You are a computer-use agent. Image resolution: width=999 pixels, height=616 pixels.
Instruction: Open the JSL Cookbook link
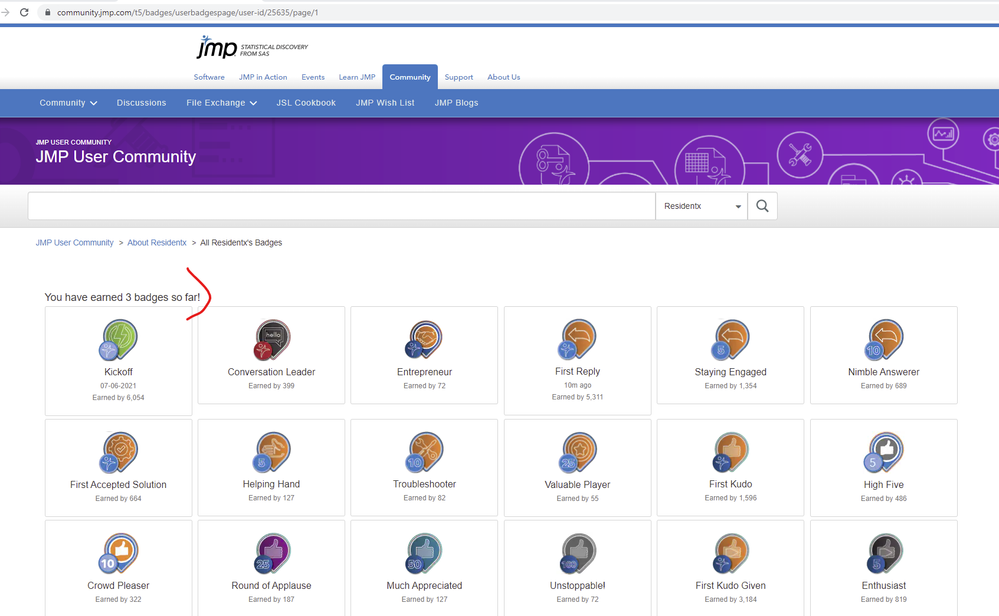(306, 103)
